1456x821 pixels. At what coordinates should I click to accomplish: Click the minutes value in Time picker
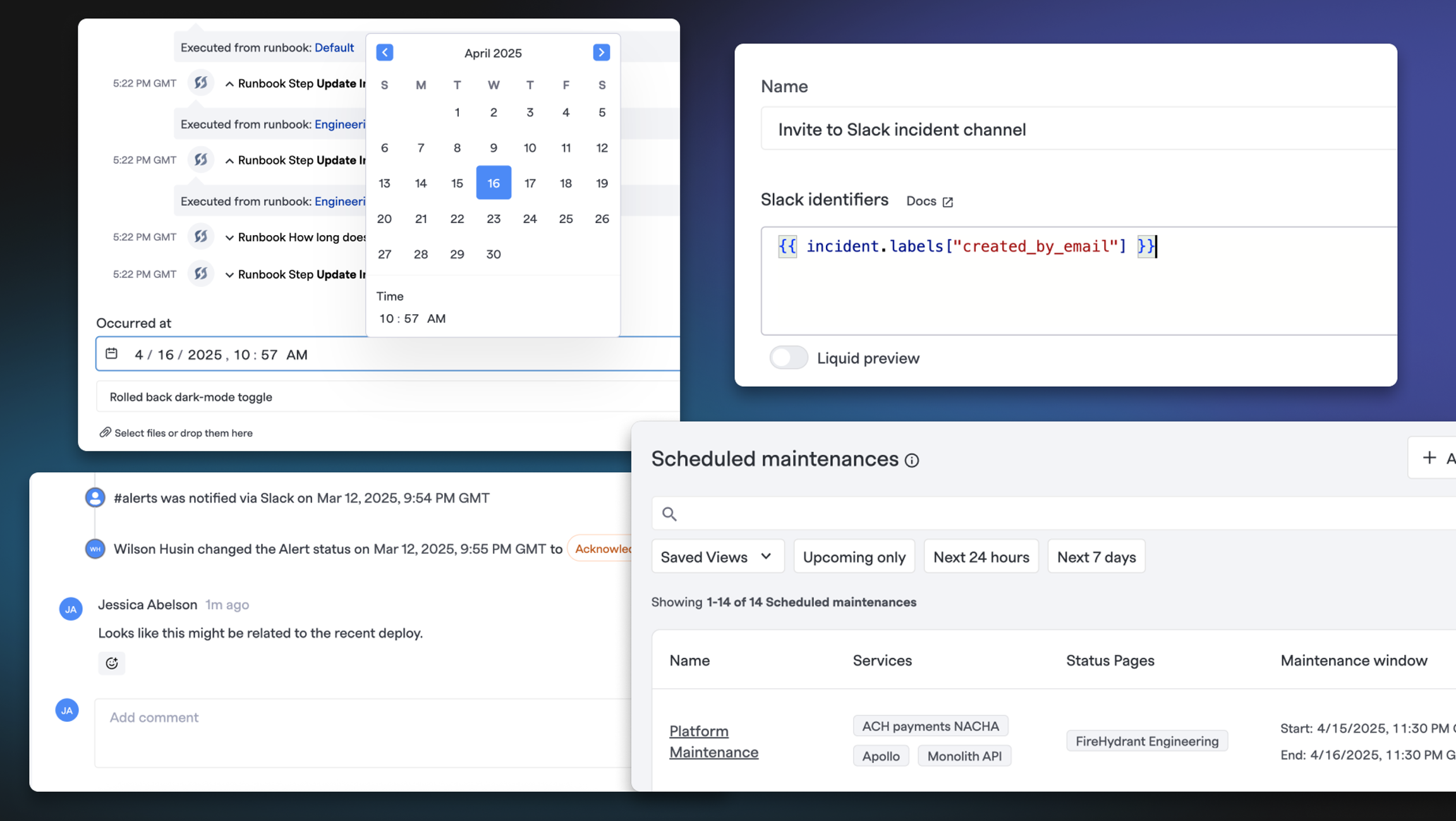[x=411, y=319]
